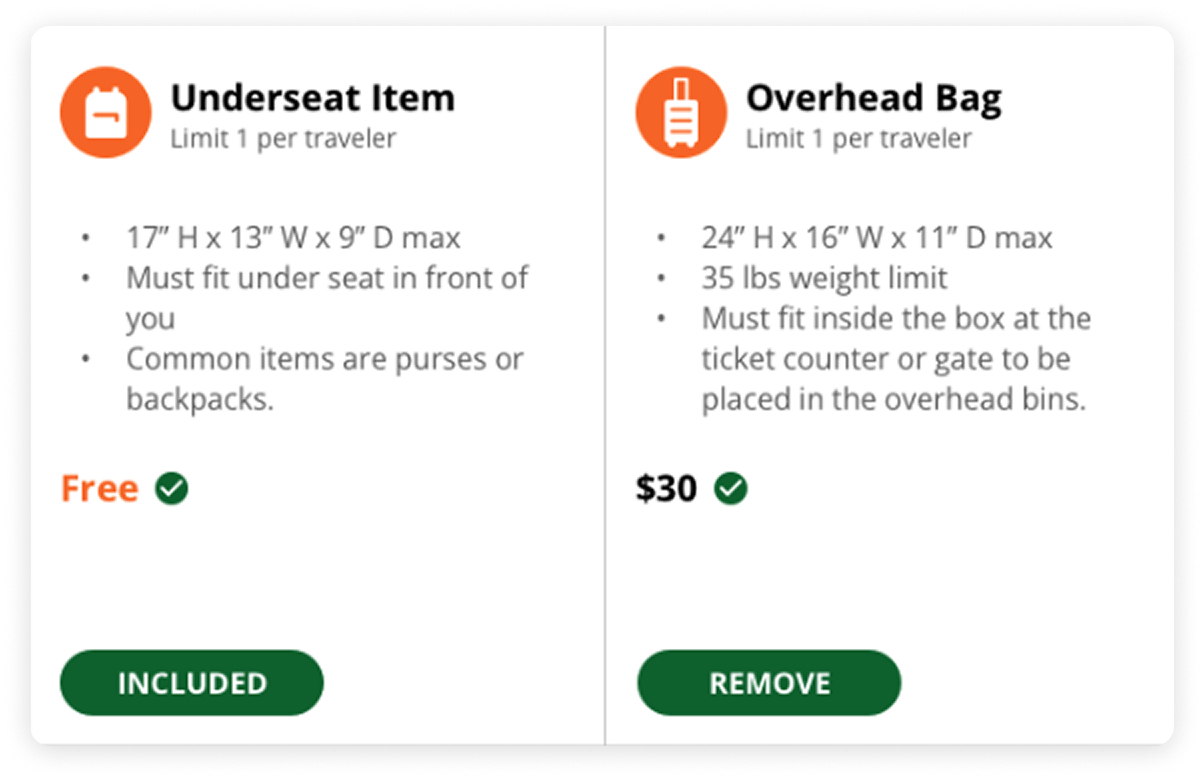Select the Underseat Item heading
The width and height of the screenshot is (1204, 780).
[x=312, y=98]
